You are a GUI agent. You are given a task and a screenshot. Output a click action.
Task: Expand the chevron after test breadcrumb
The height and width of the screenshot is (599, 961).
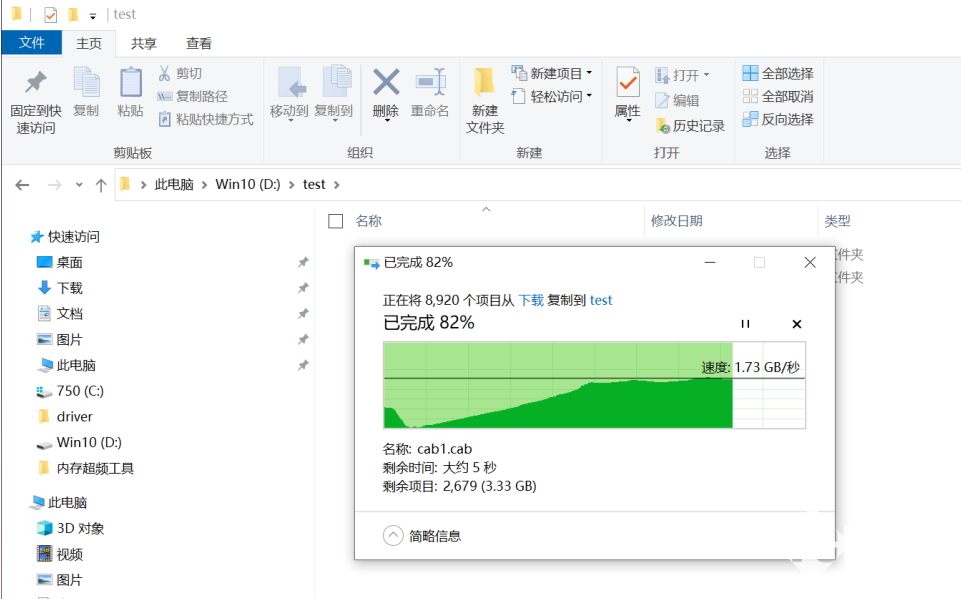click(336, 185)
